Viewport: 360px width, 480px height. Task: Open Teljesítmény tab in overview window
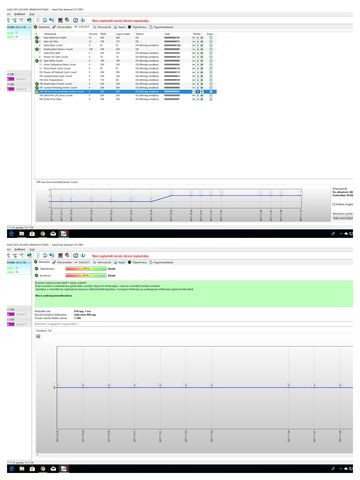[x=137, y=262]
